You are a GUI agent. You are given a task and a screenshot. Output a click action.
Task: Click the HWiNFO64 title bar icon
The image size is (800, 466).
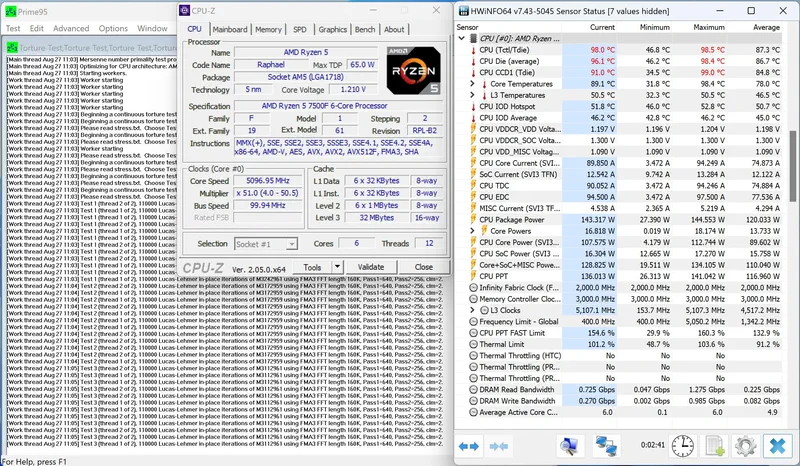tap(463, 11)
